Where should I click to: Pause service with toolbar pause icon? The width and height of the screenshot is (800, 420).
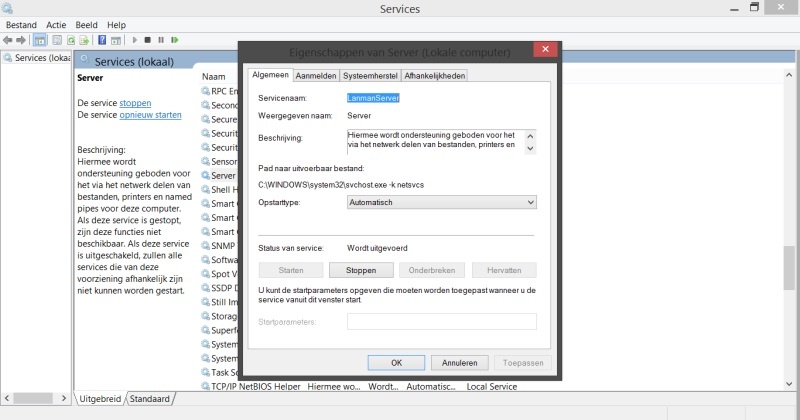(x=161, y=40)
